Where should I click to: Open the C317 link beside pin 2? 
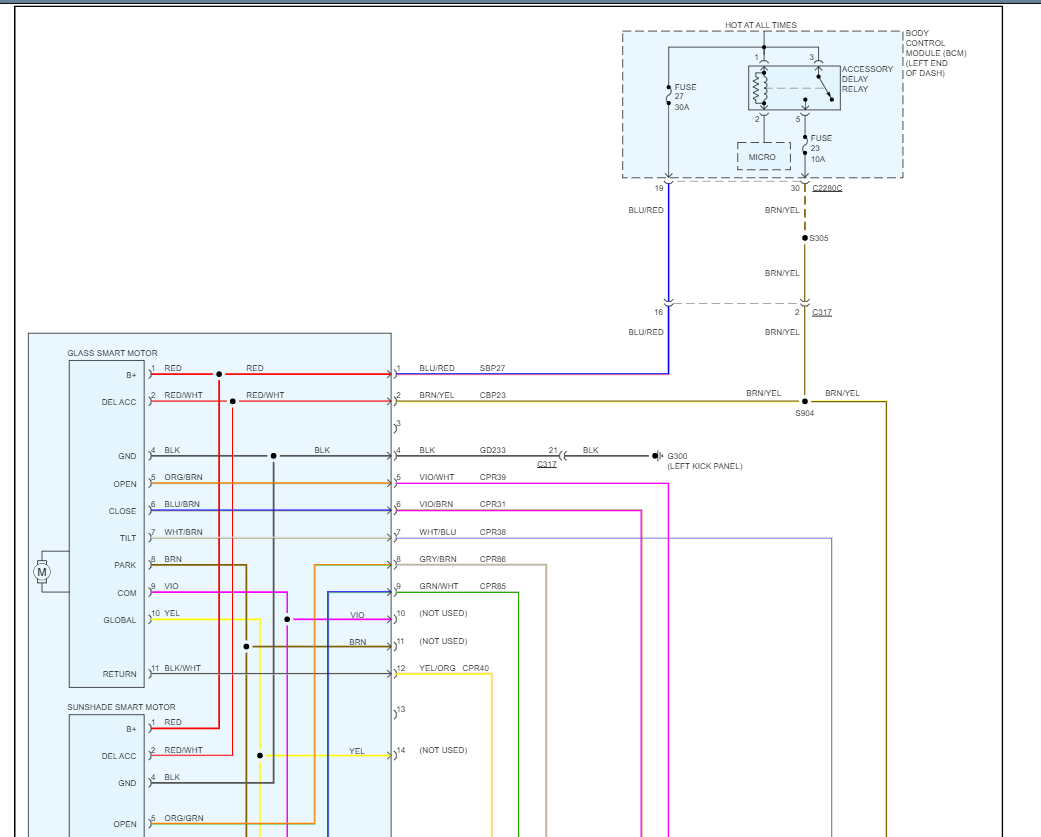[x=821, y=312]
